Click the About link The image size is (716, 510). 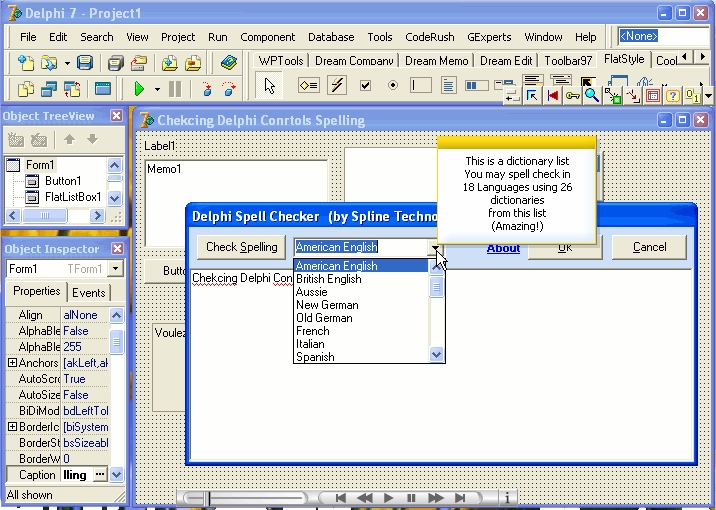pyautogui.click(x=503, y=248)
